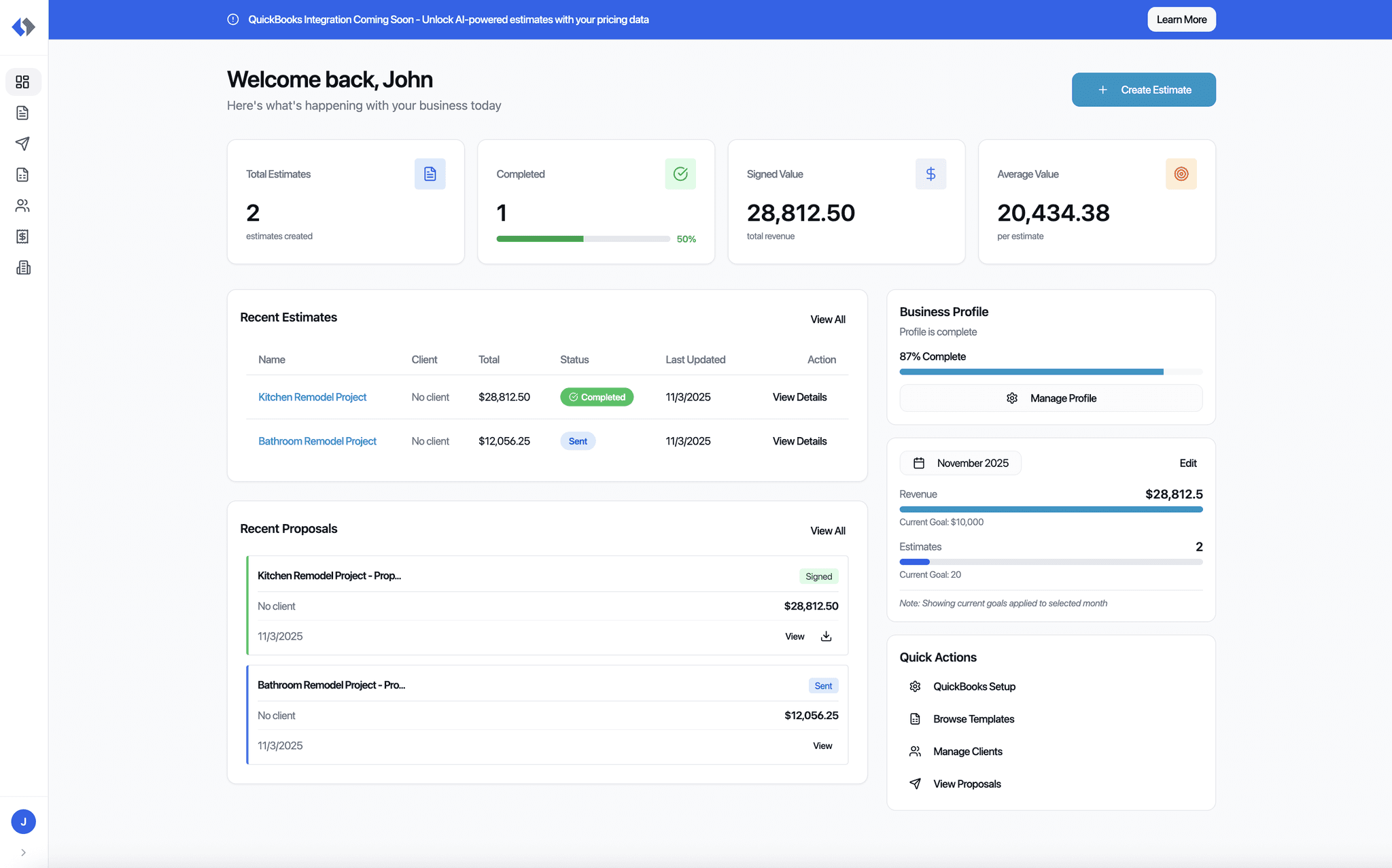Click the Manage Profile button

[x=1051, y=398]
